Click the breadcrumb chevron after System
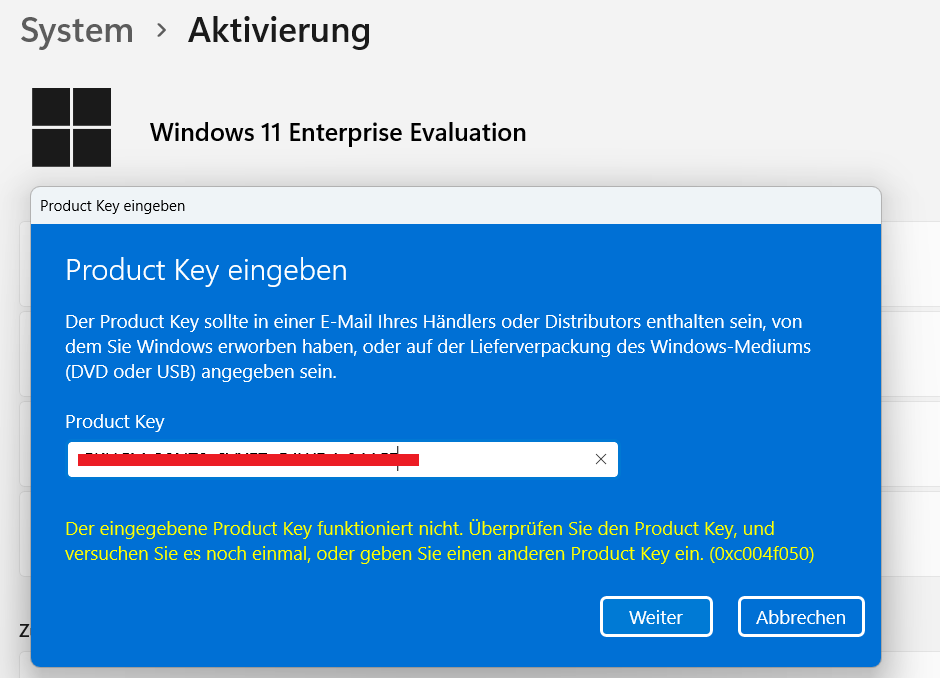Viewport: 940px width, 678px height. click(x=161, y=31)
